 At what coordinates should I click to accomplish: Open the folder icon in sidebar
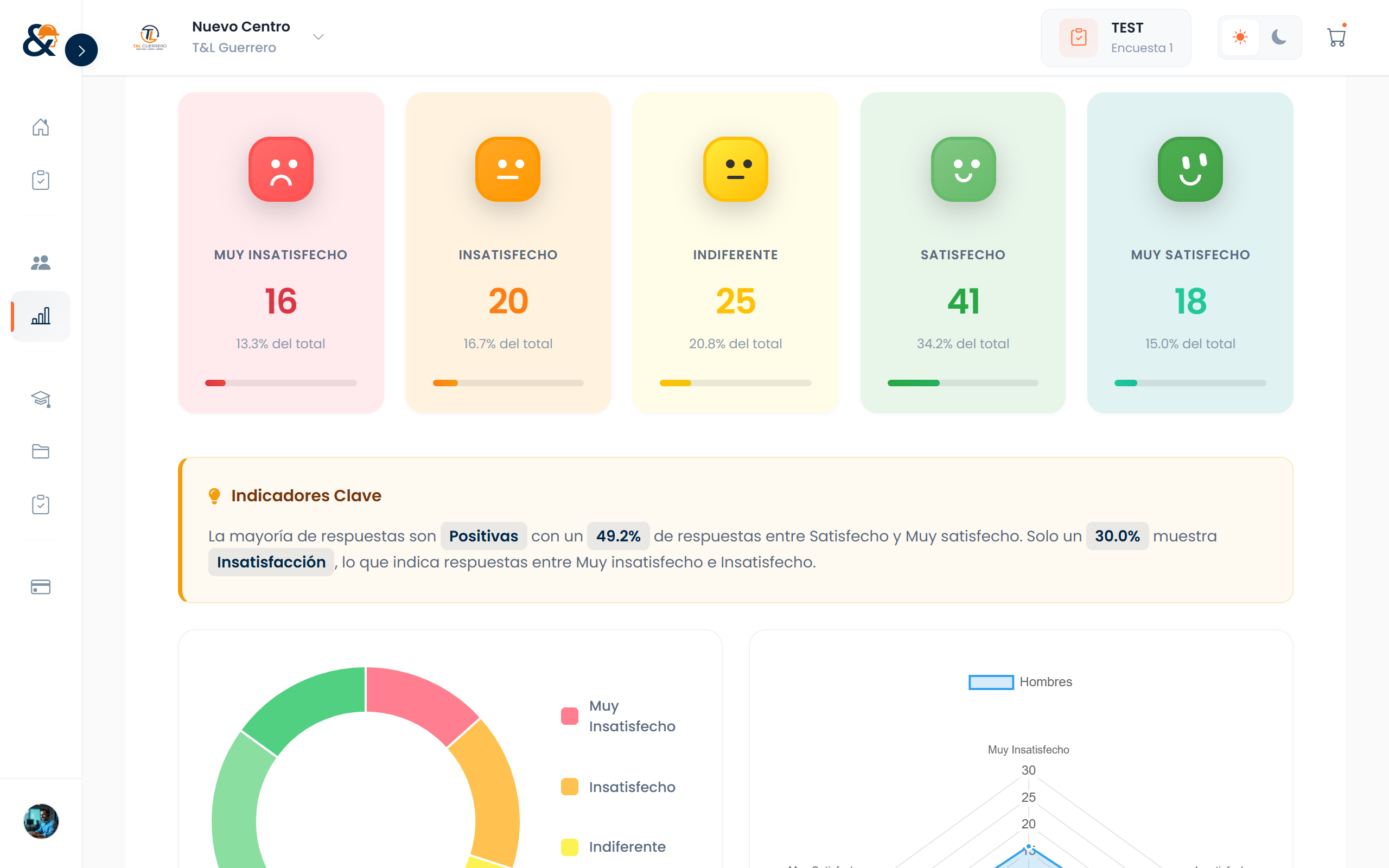tap(40, 451)
